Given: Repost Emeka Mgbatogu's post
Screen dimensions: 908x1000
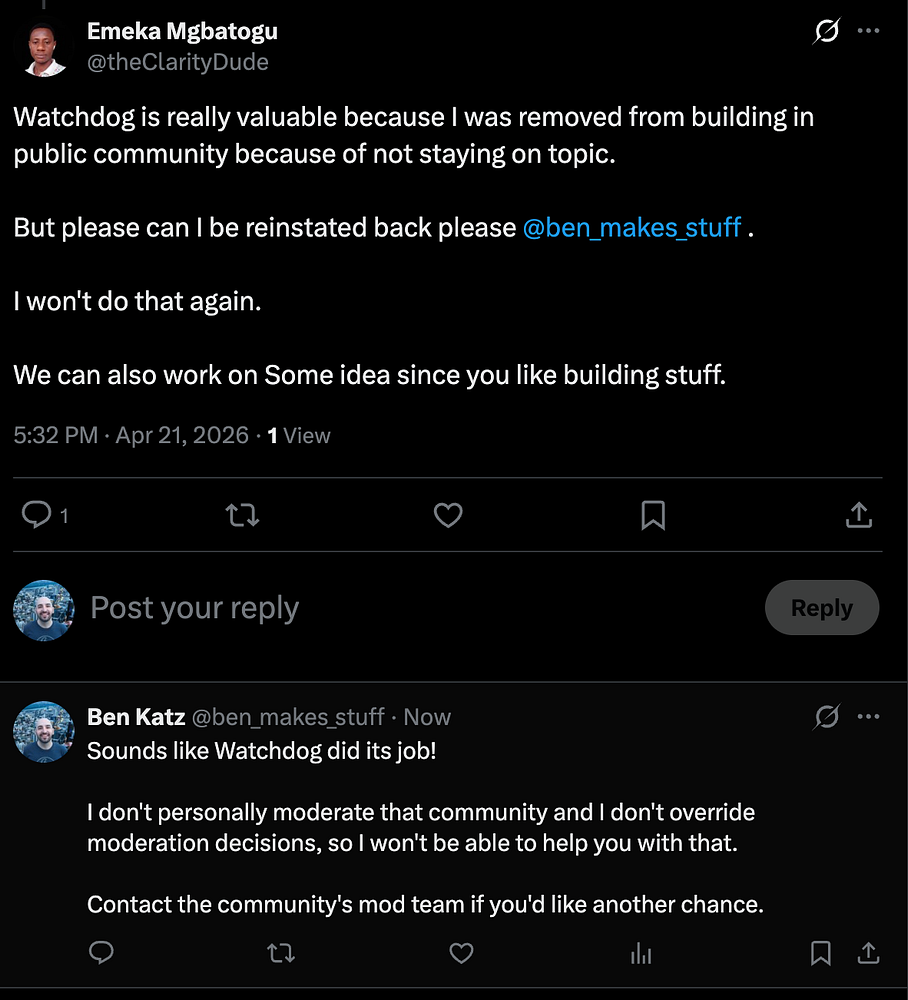Looking at the screenshot, I should point(242,515).
